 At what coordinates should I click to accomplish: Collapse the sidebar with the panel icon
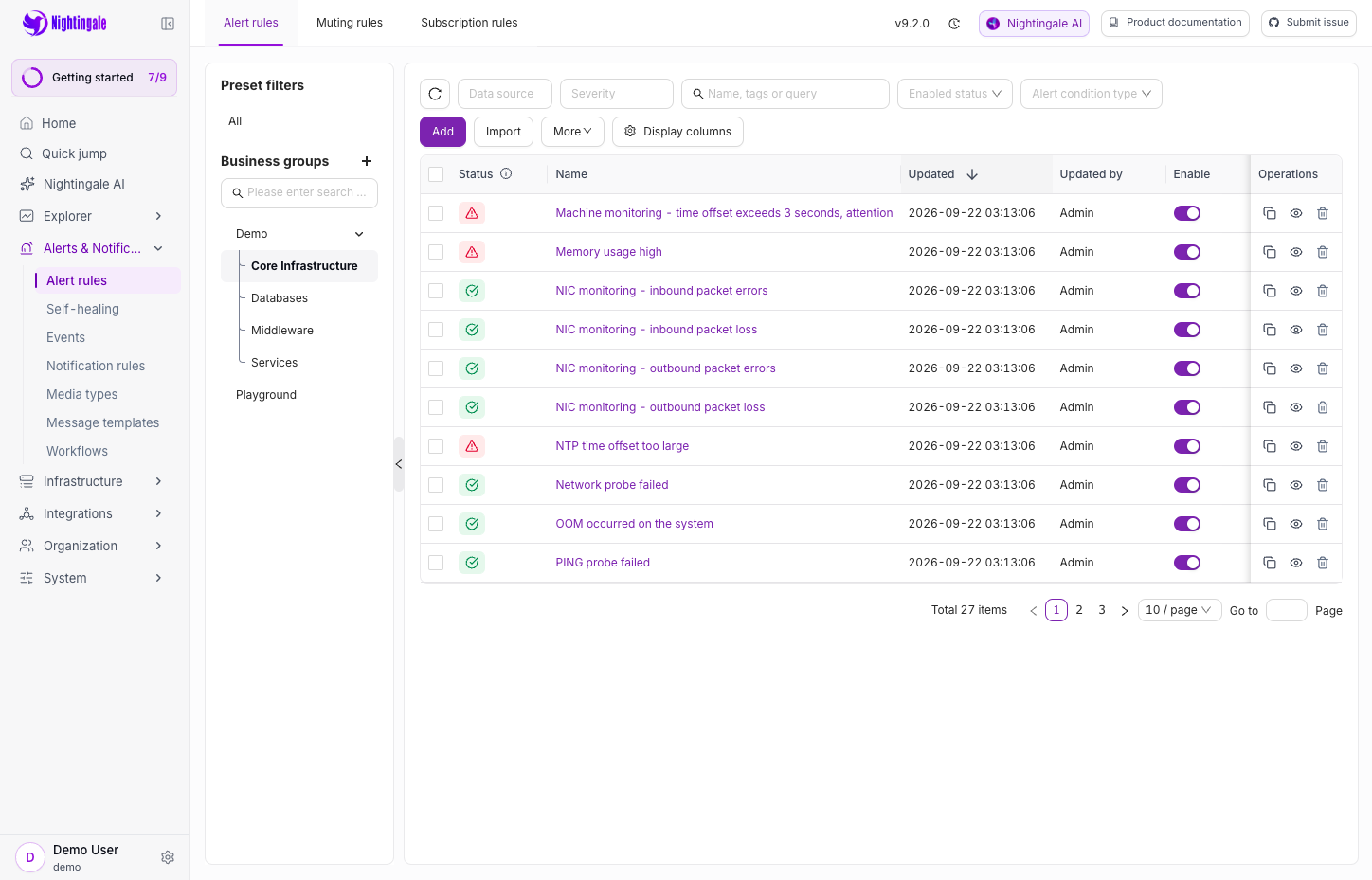tap(168, 24)
